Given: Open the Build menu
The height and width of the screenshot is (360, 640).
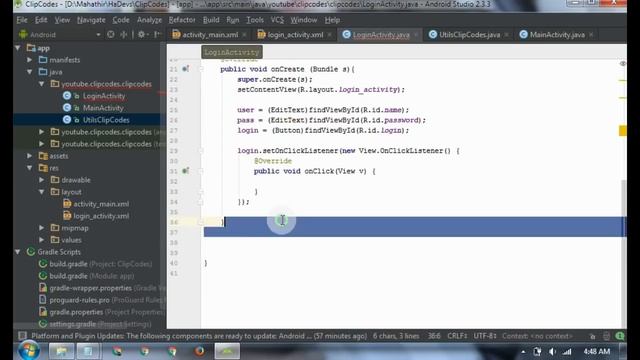Looking at the screenshot, I should [x=211, y=20].
